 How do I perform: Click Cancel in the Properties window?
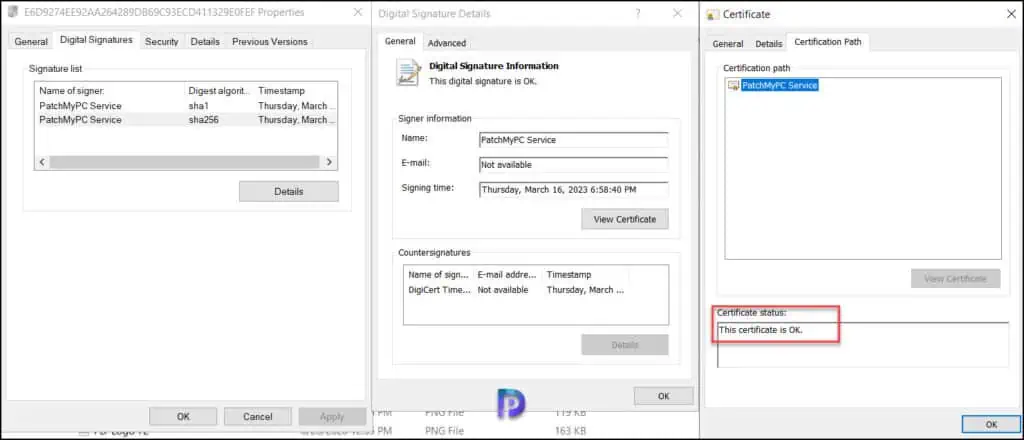click(257, 416)
